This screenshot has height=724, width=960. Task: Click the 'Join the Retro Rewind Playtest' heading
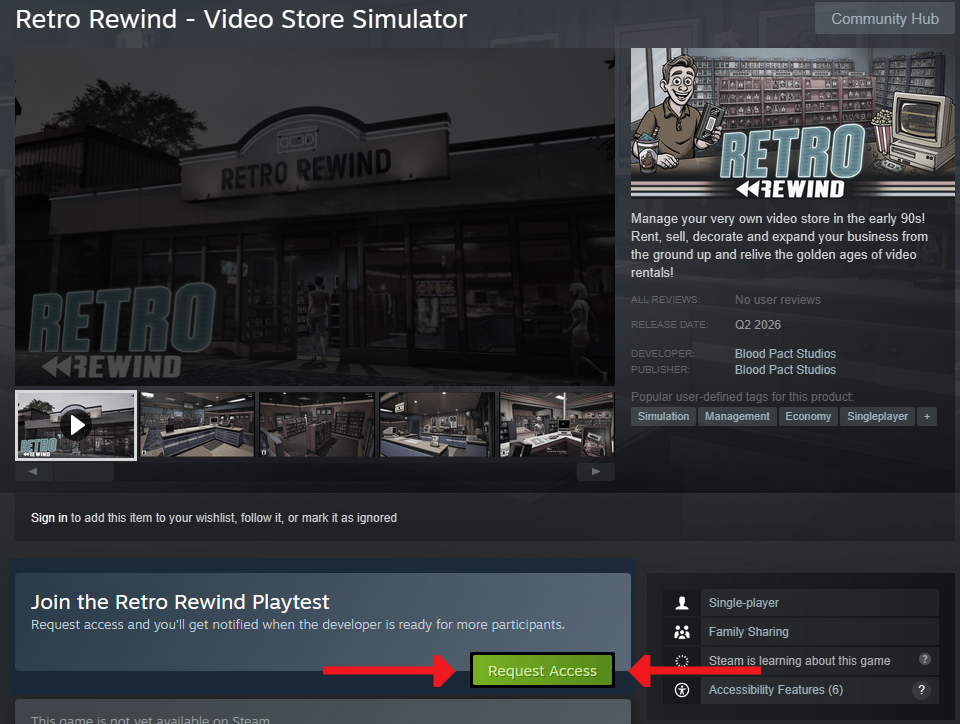point(180,602)
